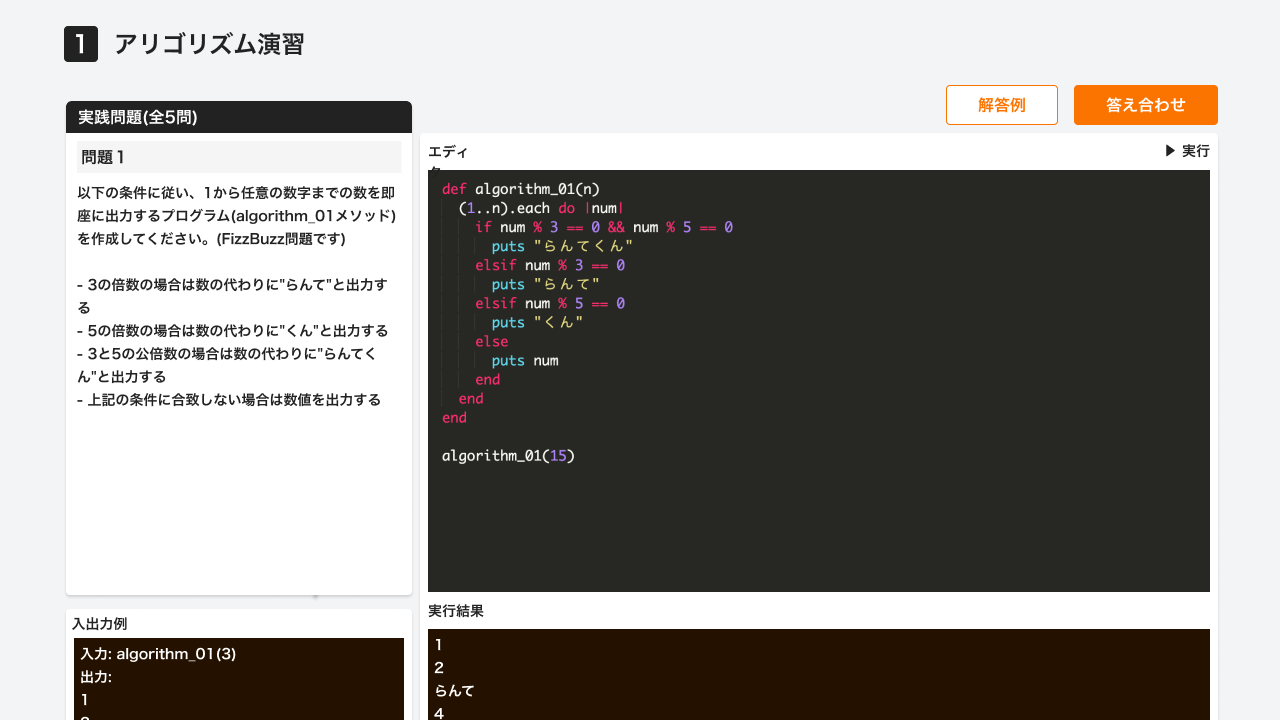Viewport: 1280px width, 720px height.
Task: Run the code with the ▶ 実行 button
Action: [x=1187, y=151]
